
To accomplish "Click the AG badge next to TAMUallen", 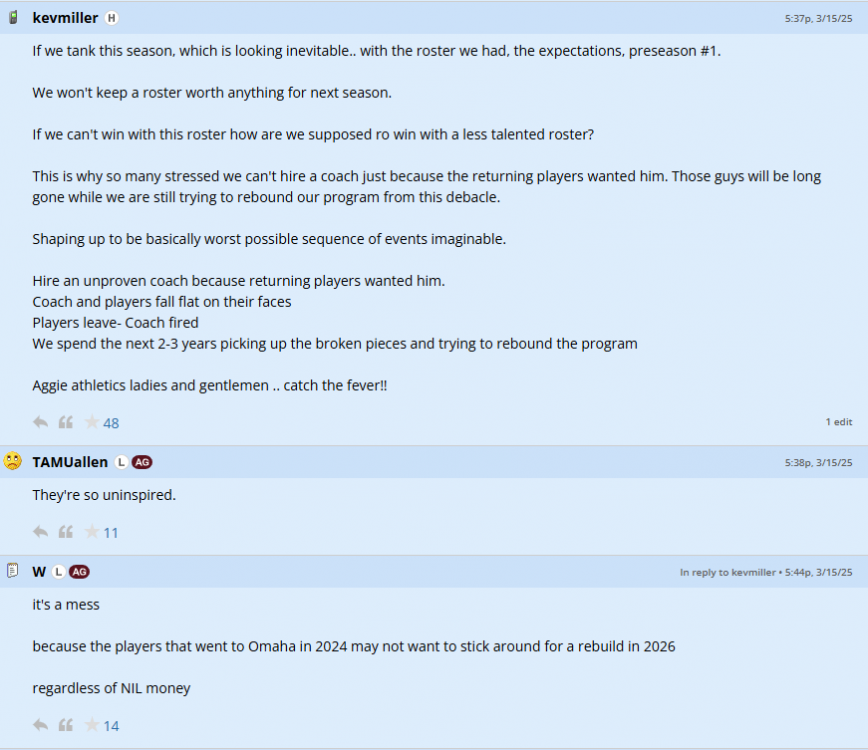I will (x=142, y=462).
